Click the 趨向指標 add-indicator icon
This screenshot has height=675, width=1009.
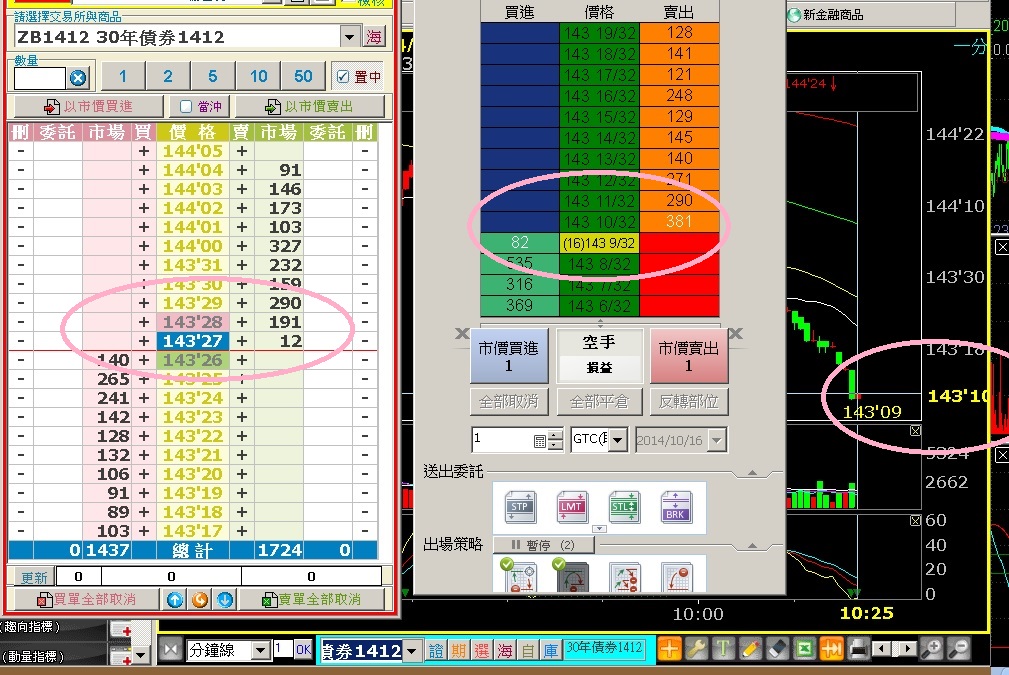pos(121,629)
